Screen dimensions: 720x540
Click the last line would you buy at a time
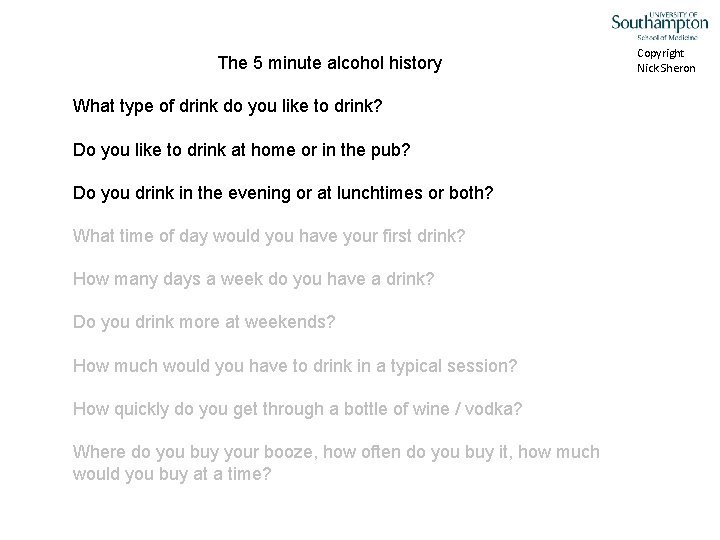(x=172, y=474)
